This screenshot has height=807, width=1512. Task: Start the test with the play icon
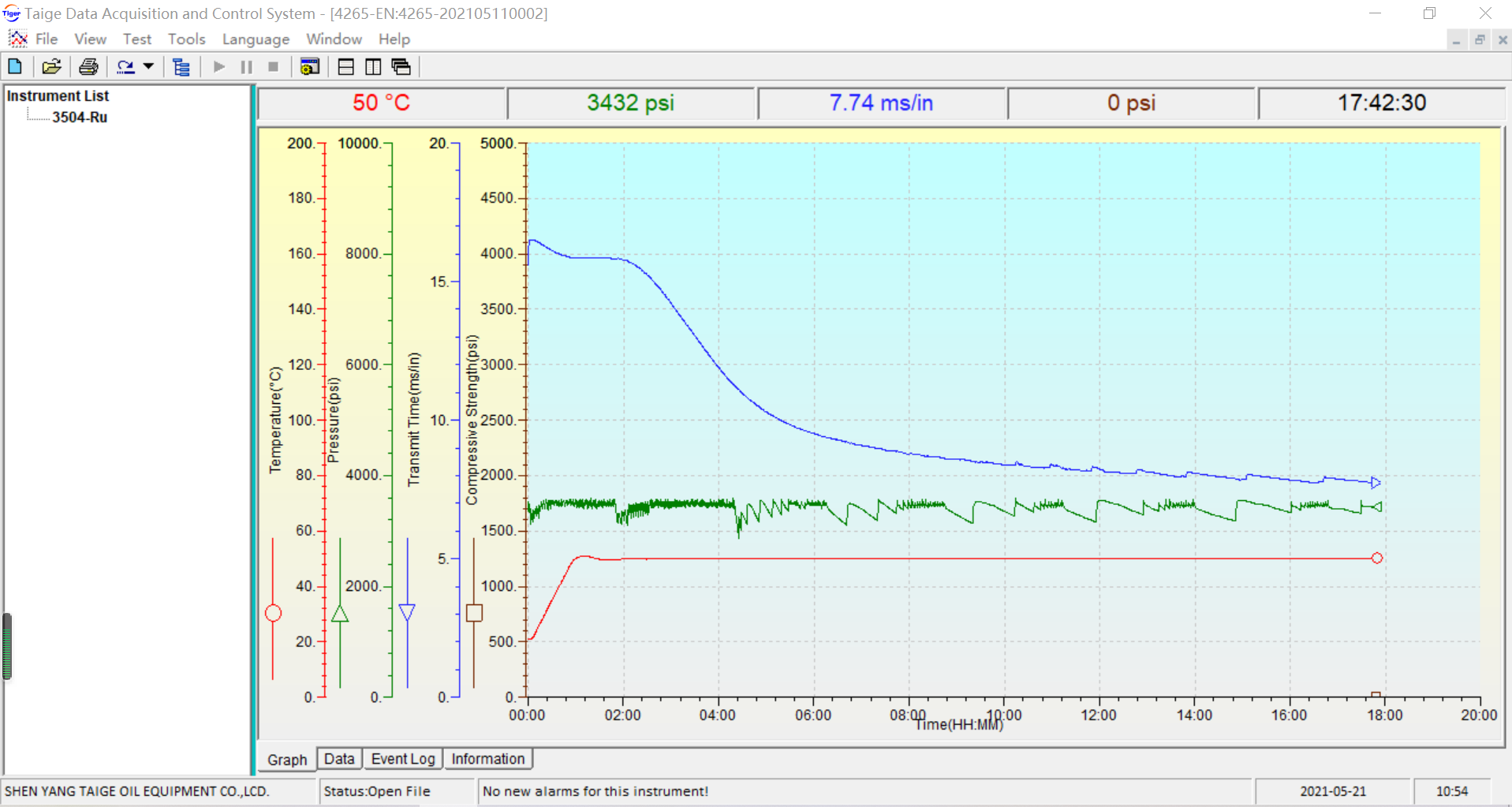point(218,66)
